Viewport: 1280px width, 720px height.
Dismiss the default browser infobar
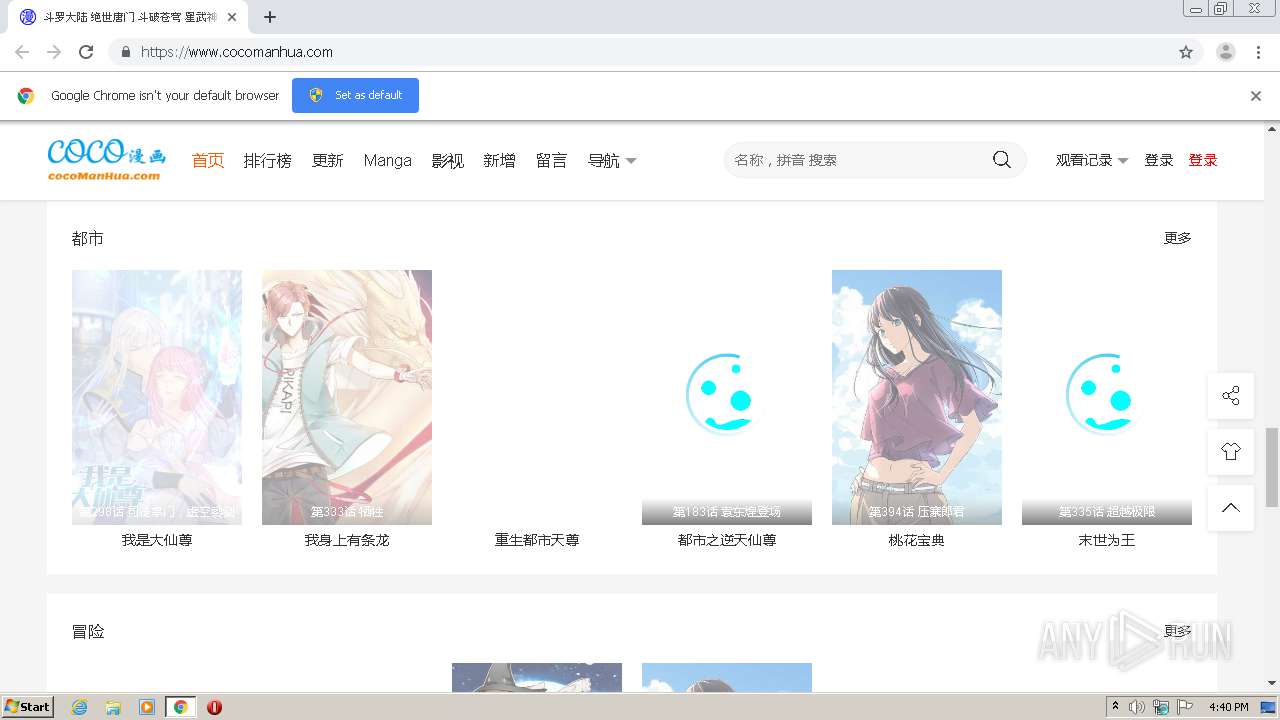click(1256, 96)
